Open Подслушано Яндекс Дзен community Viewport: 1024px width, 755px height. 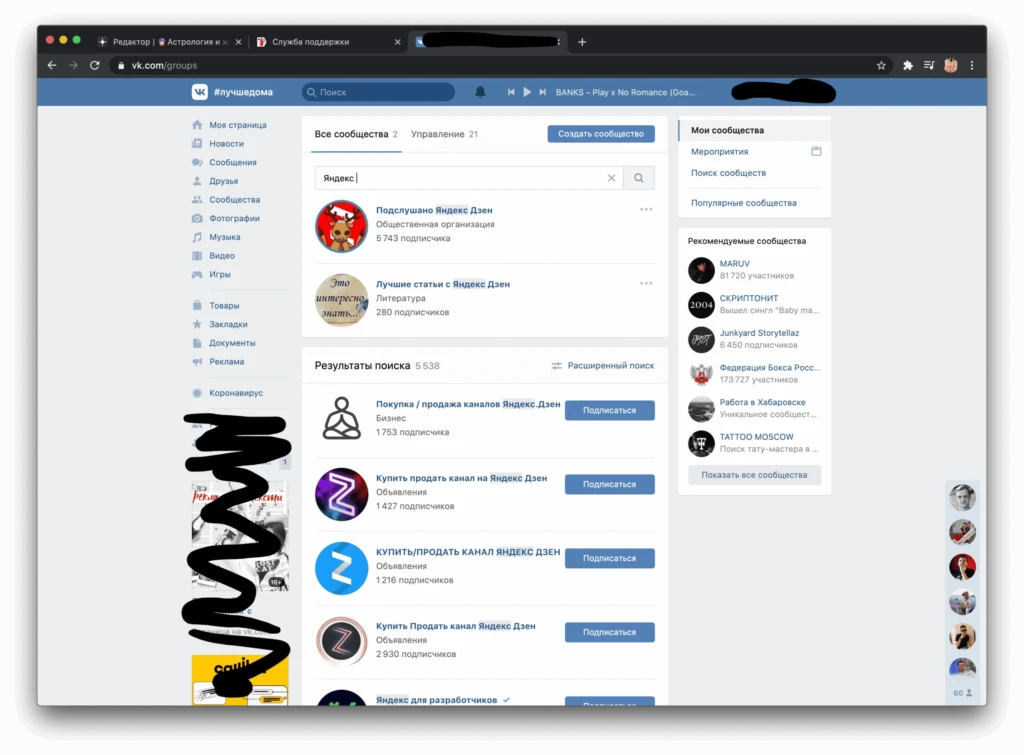[434, 210]
